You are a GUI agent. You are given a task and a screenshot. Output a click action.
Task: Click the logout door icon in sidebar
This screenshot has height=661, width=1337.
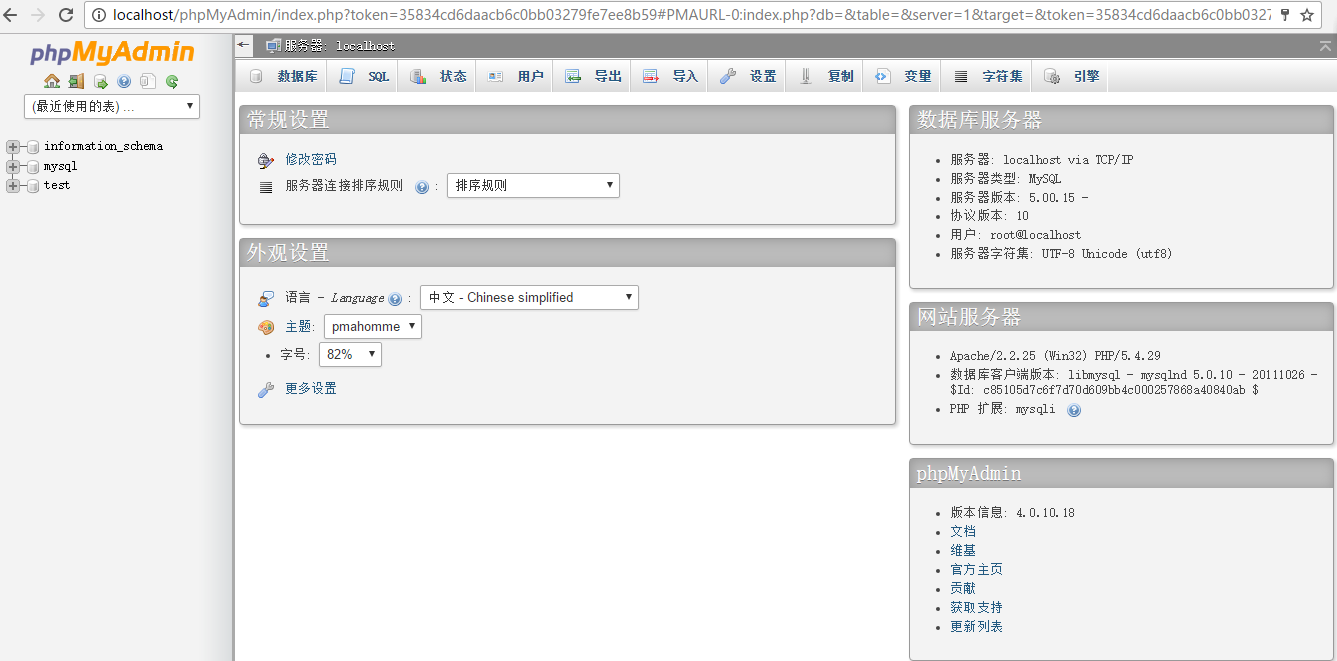pos(76,81)
